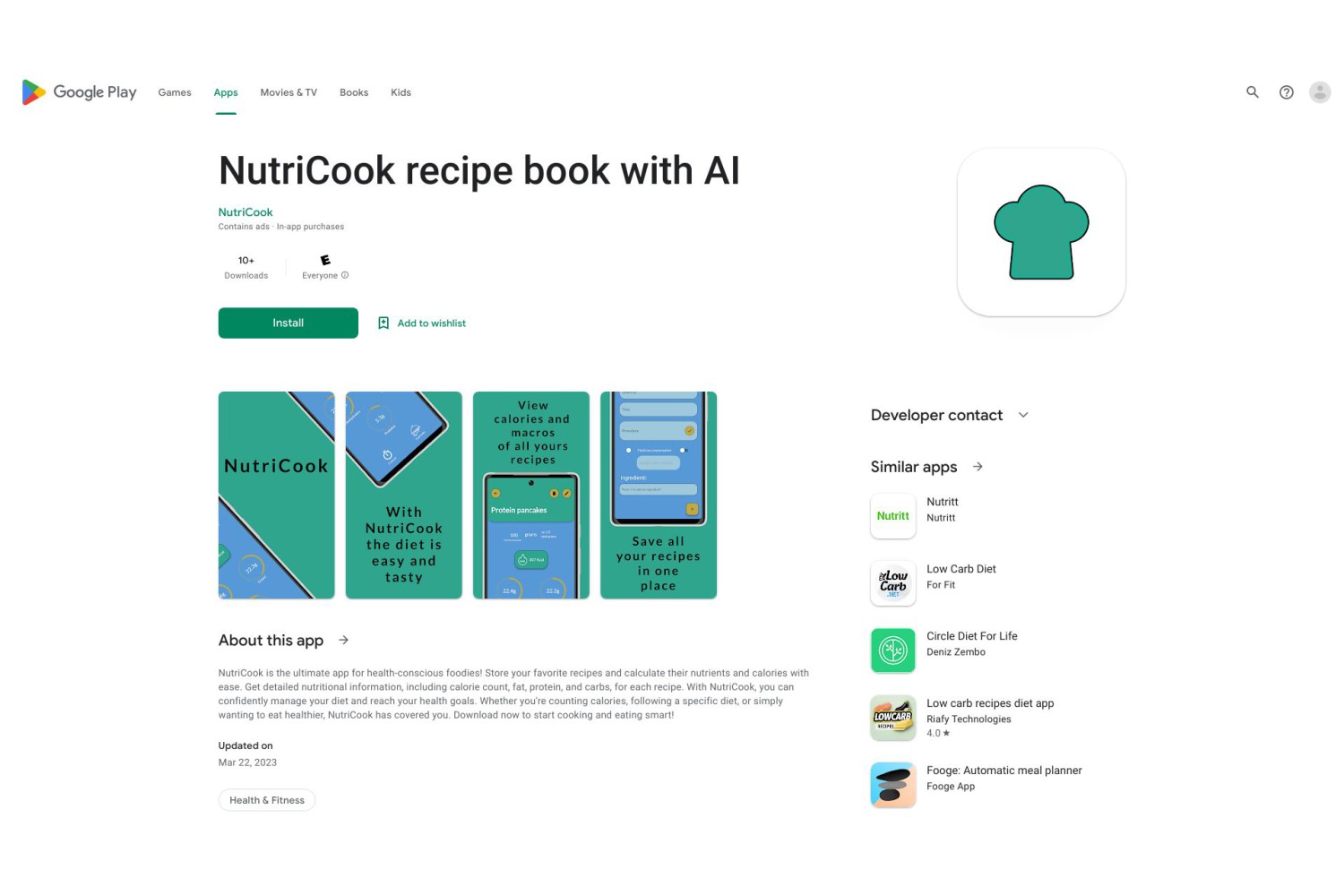
Task: Open the help question mark icon
Action: [1287, 92]
